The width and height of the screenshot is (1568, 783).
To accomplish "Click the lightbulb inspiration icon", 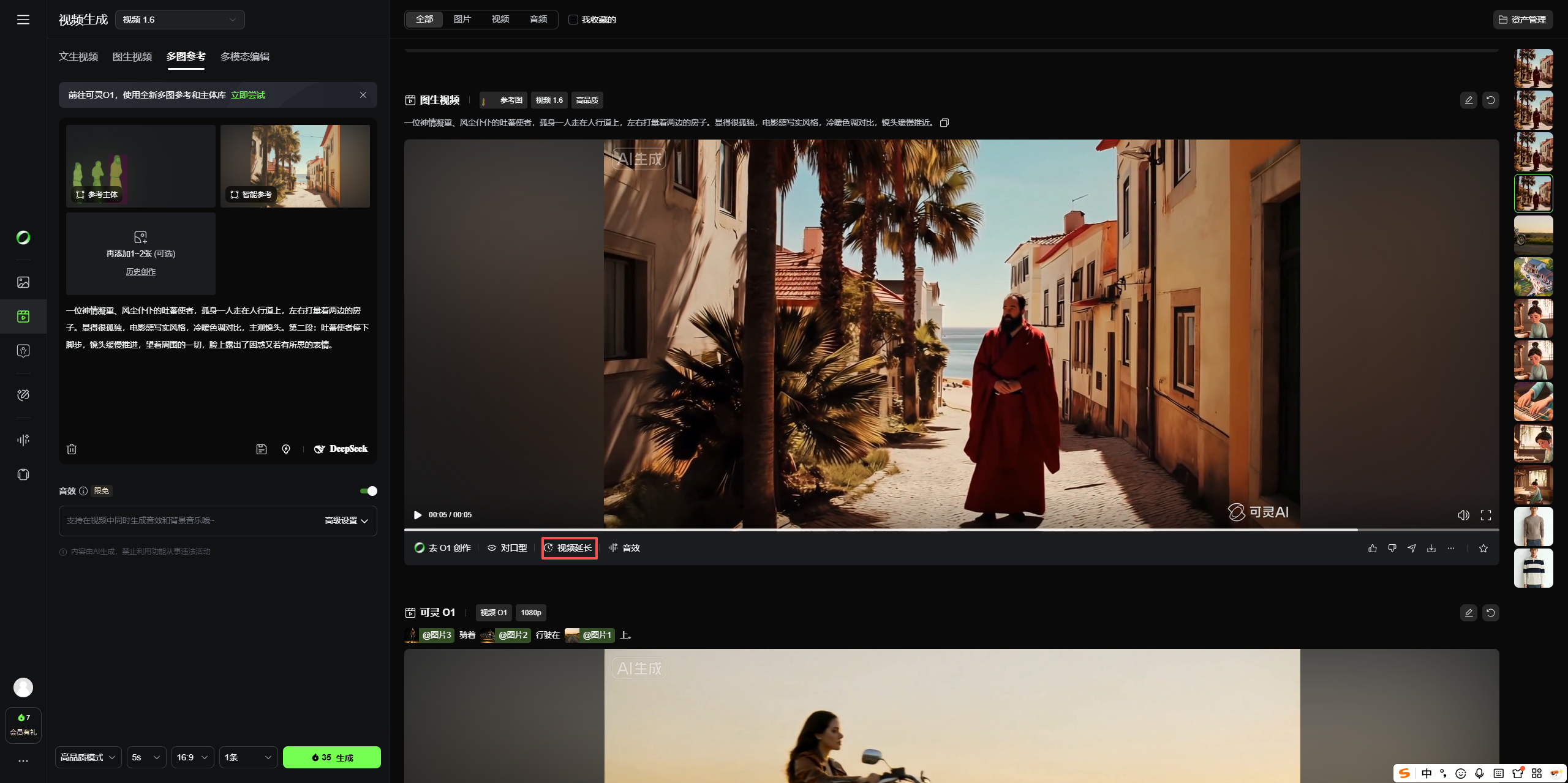I will pos(285,449).
